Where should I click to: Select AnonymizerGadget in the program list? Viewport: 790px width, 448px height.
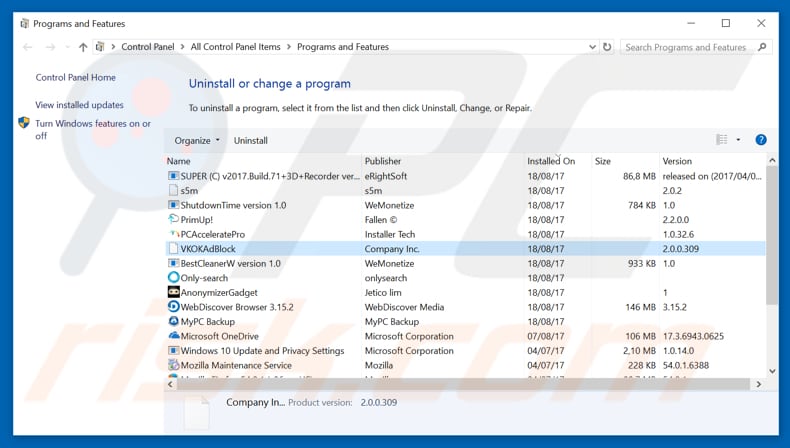click(x=219, y=293)
